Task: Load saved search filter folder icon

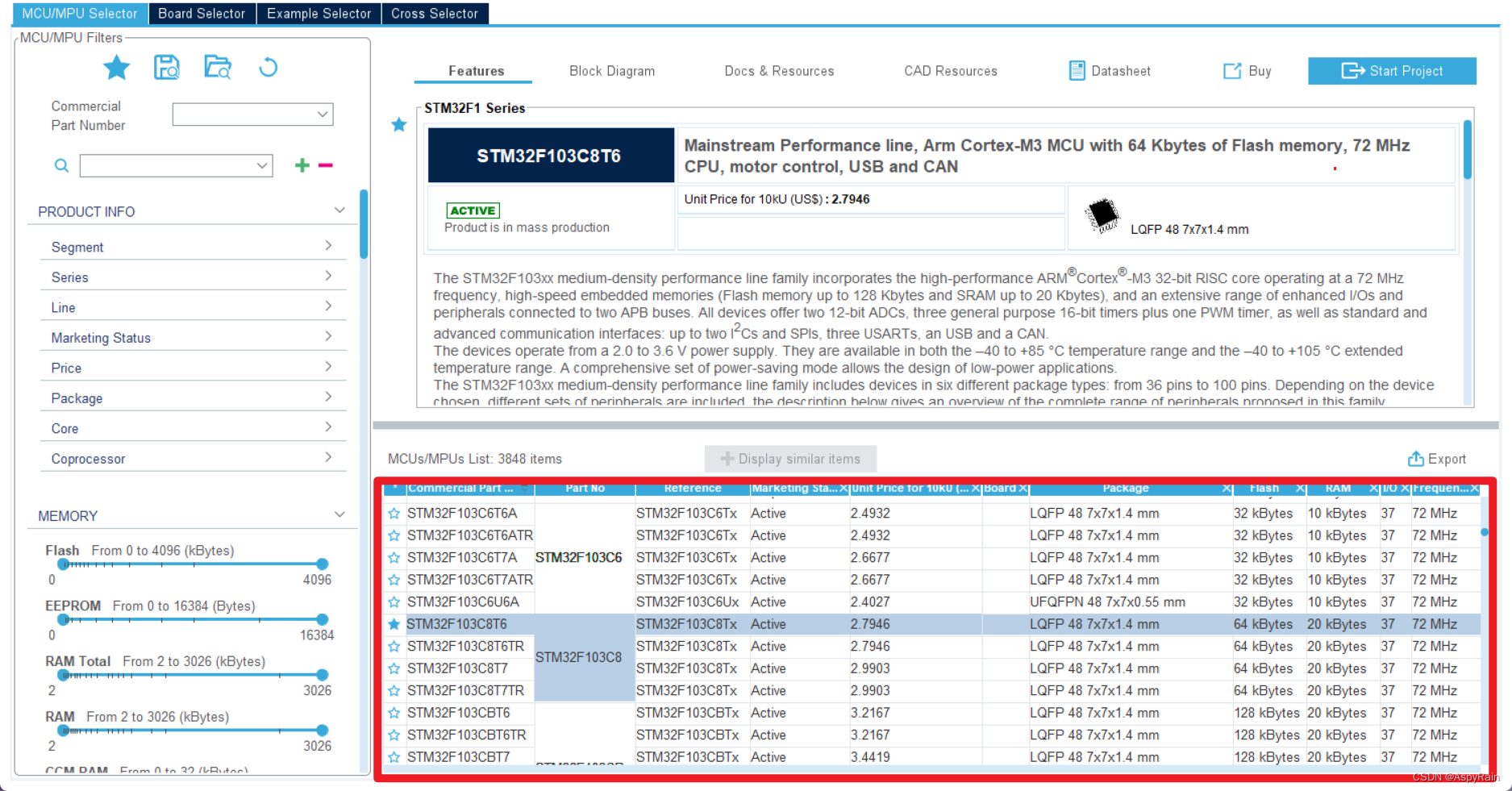Action: [x=218, y=68]
